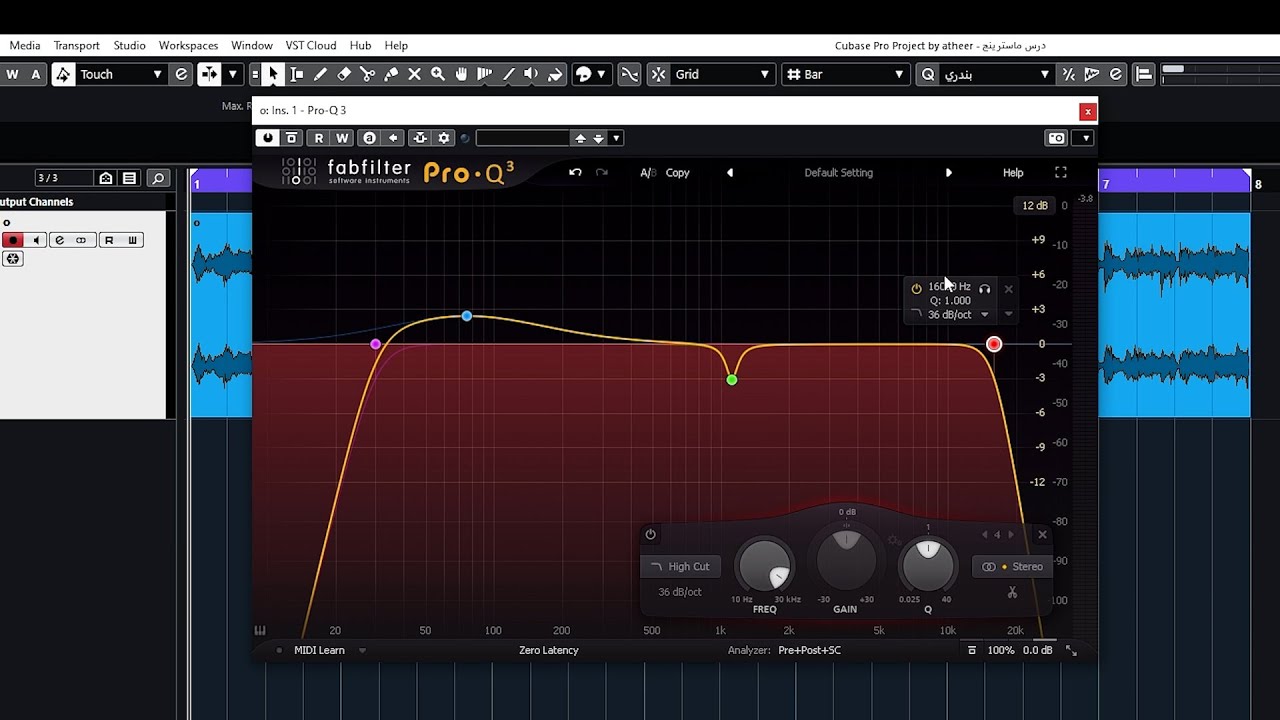
Task: Select the green EQ band node
Action: [732, 380]
